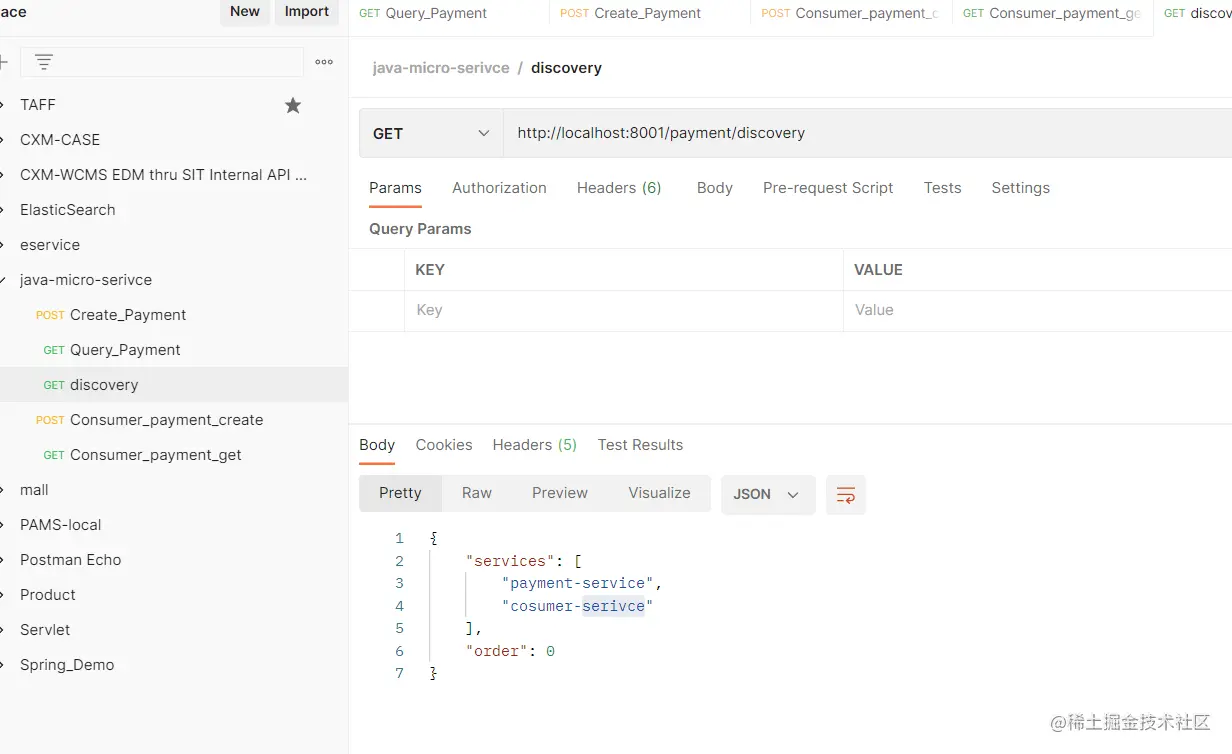This screenshot has width=1232, height=754.
Task: Select the mall collection in the sidebar
Action: click(x=34, y=490)
